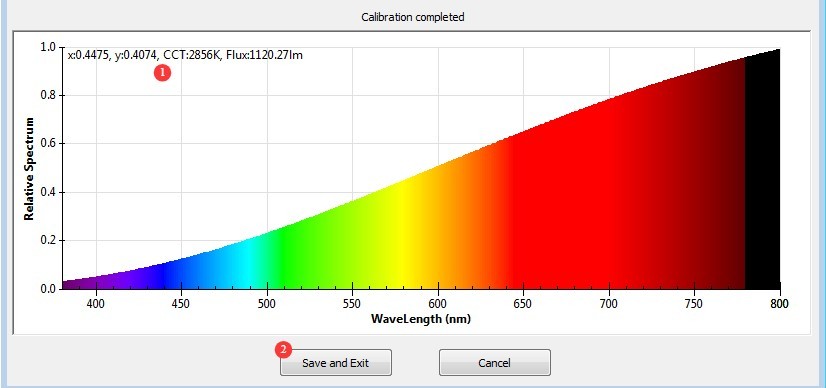Click the 550 wavelength tick label
Screen dimensions: 826x388
(352, 304)
